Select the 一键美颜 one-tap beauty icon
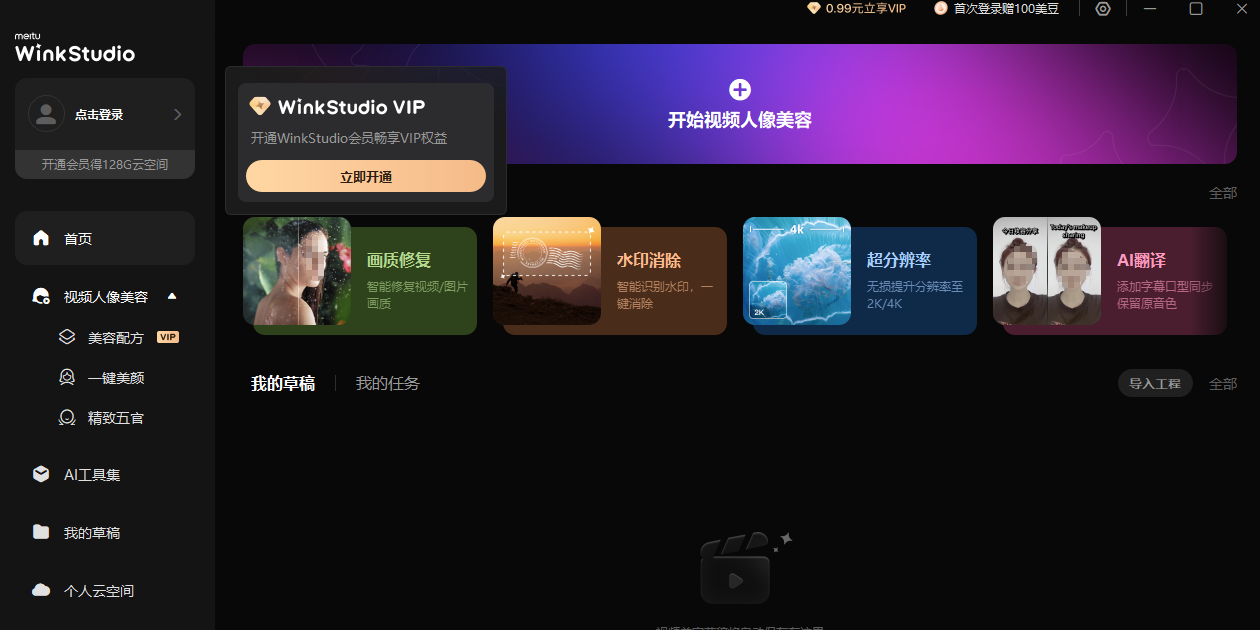Image resolution: width=1260 pixels, height=630 pixels. click(68, 377)
